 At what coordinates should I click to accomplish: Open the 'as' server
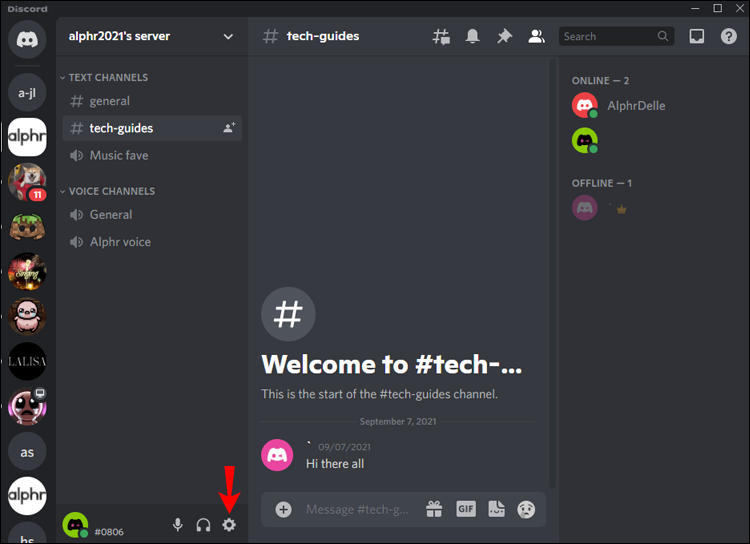coord(27,452)
